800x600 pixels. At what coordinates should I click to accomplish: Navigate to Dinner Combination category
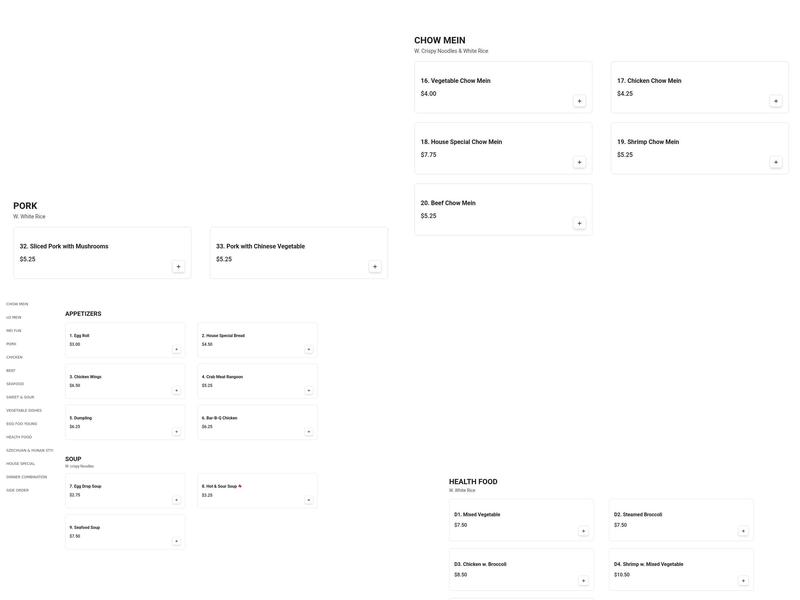(27, 477)
